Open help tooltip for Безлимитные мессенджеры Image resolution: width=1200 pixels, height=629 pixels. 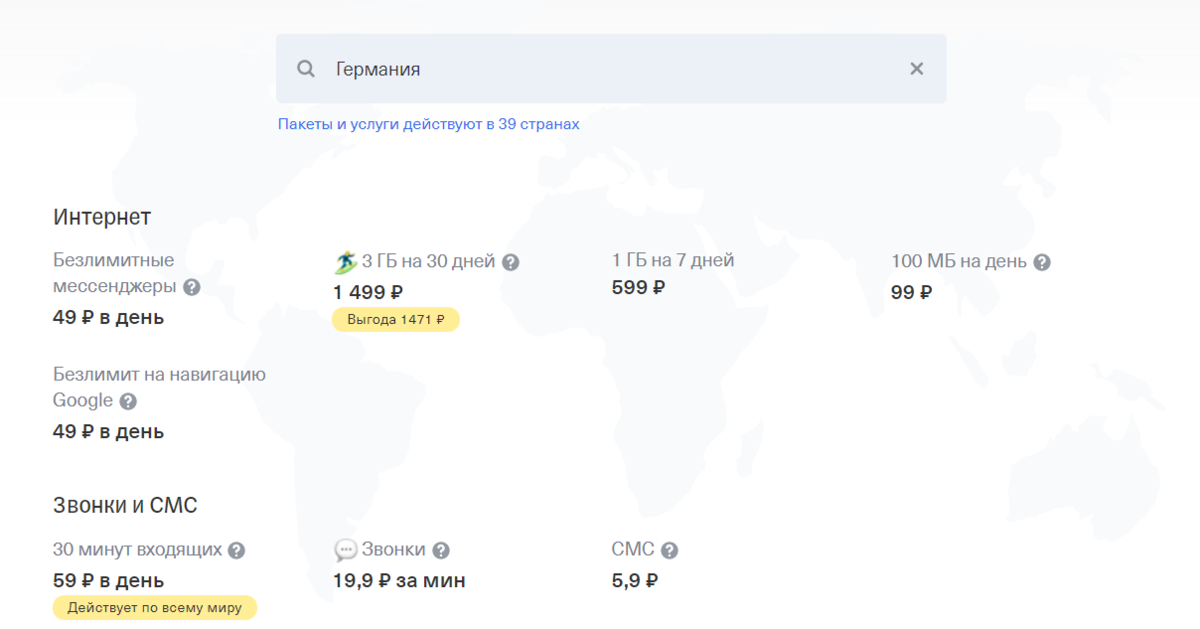[x=192, y=287]
